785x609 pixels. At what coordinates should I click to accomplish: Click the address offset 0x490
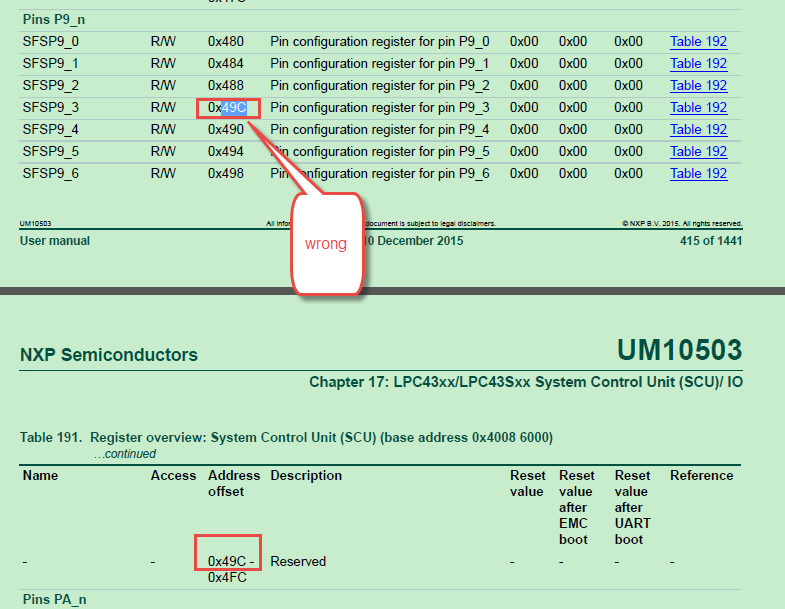pos(226,130)
